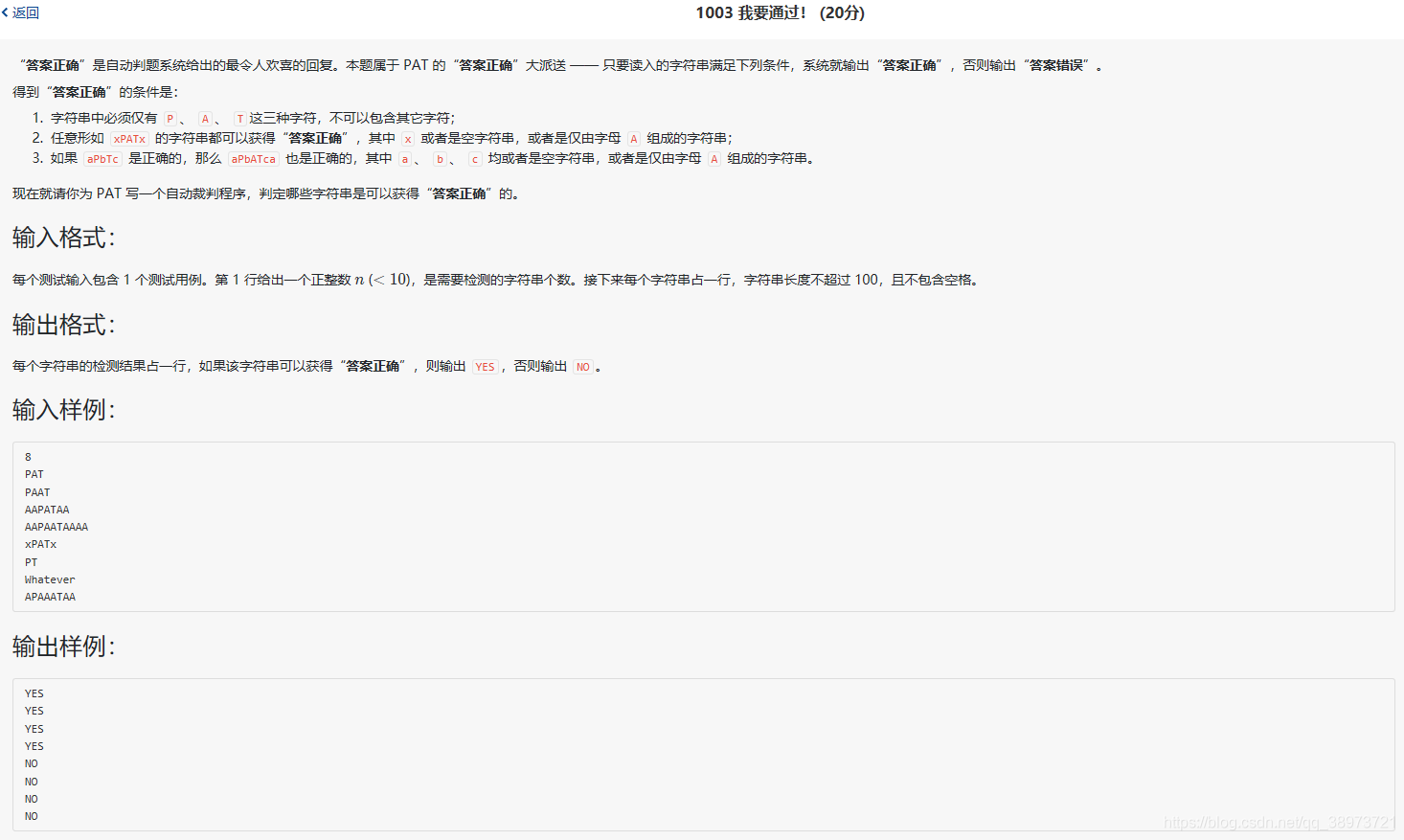The height and width of the screenshot is (840, 1404).
Task: Click the 输出格式 section heading
Action: pos(58,324)
